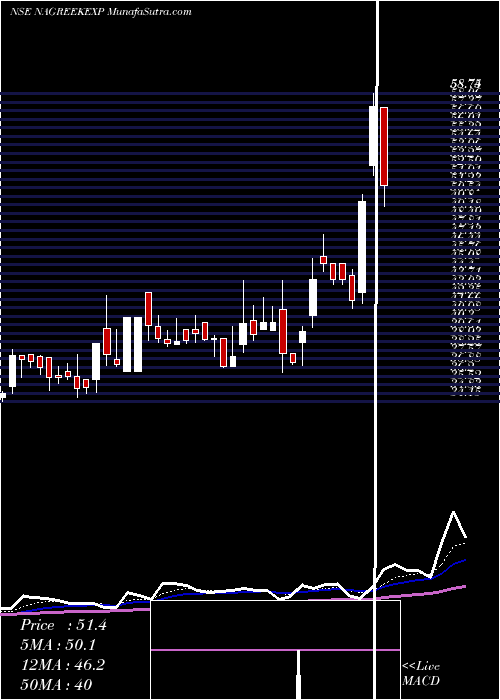Click the NSE NAGREEKEXP MunafaSutra.com title text
Image resolution: width=500 pixels, height=700 pixels.
[101, 12]
